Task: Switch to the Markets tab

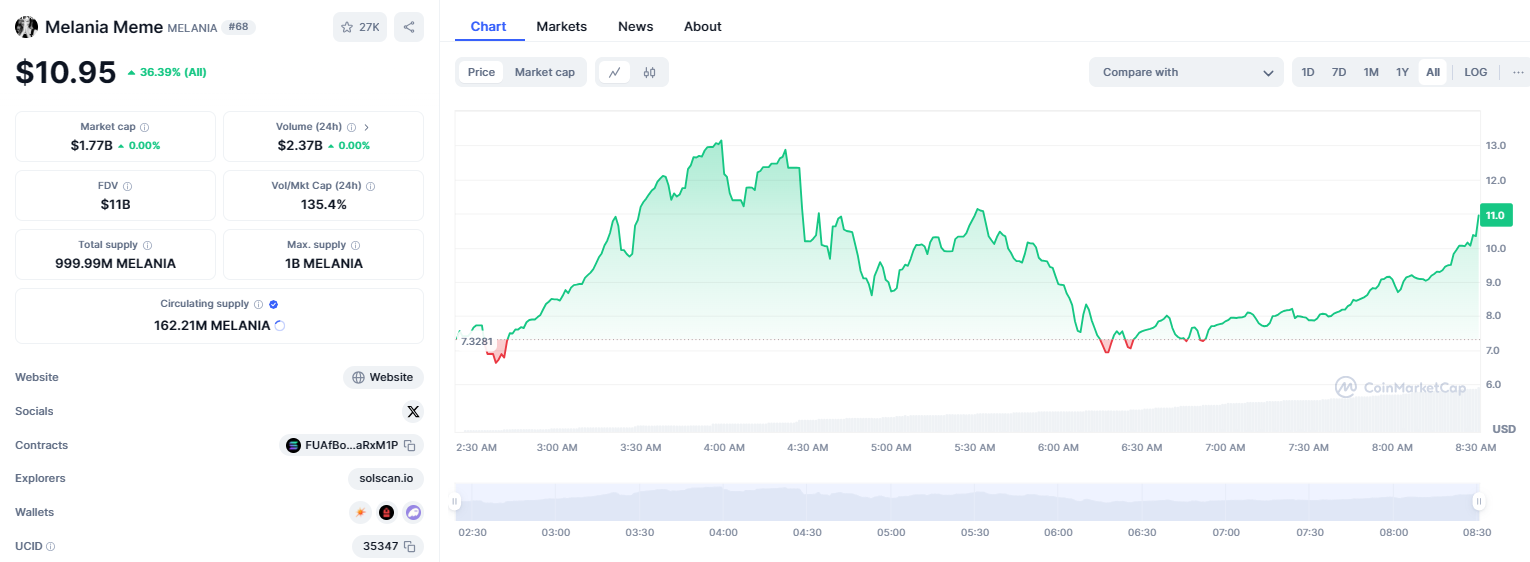Action: (x=561, y=26)
